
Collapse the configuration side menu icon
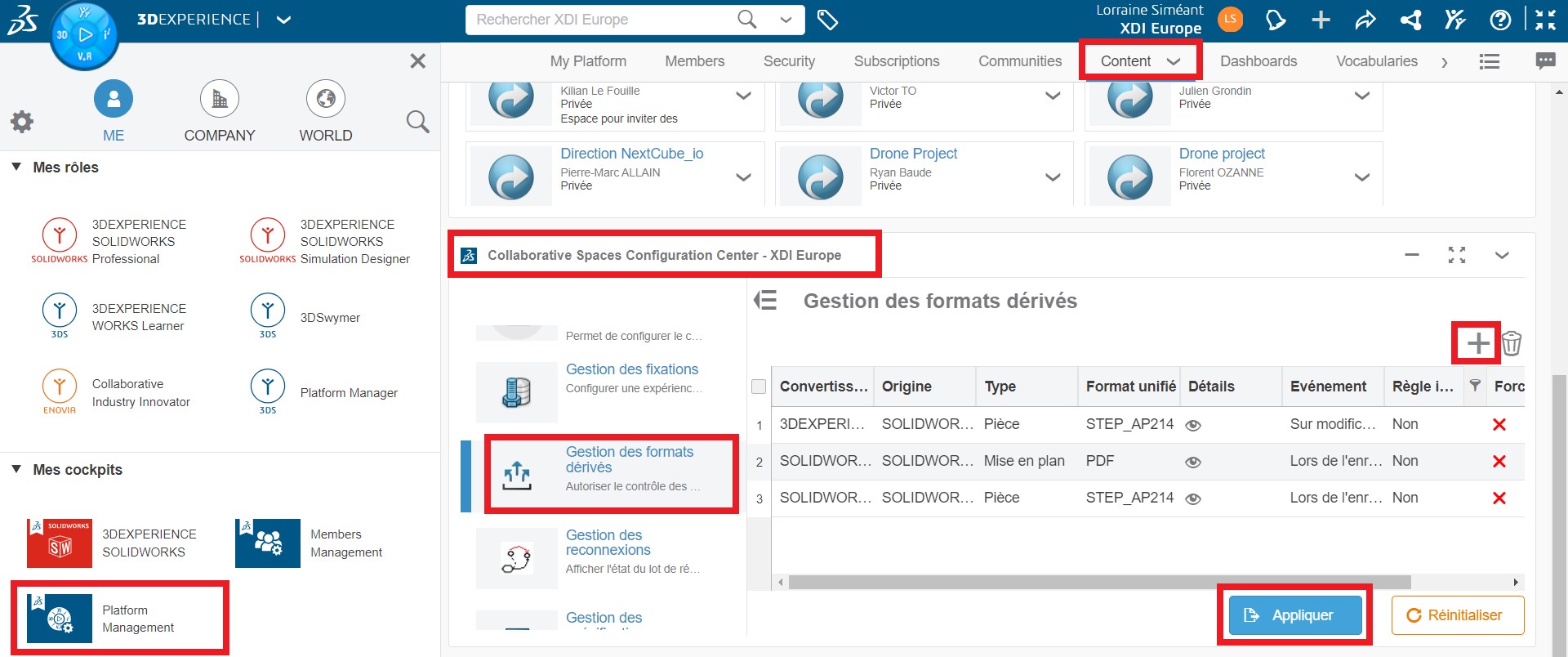765,301
